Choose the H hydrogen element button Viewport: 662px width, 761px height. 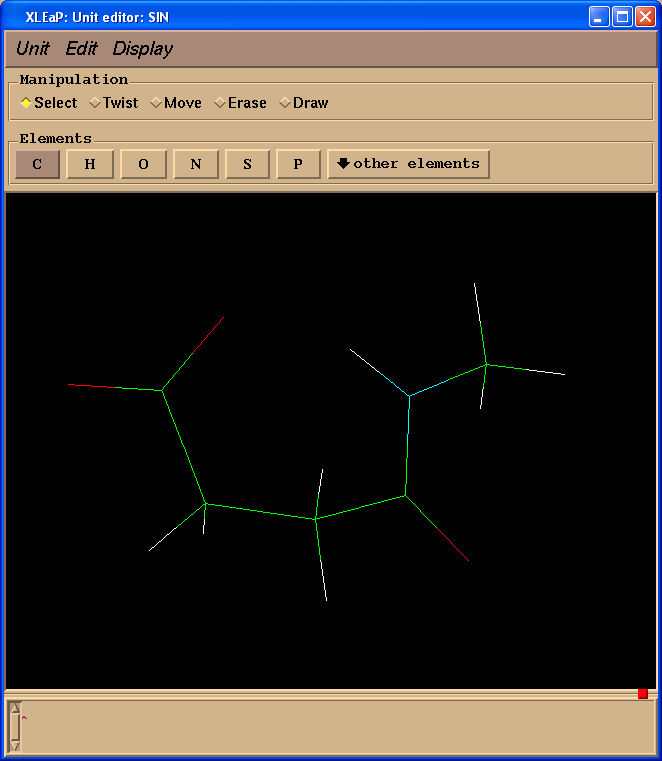pos(90,164)
